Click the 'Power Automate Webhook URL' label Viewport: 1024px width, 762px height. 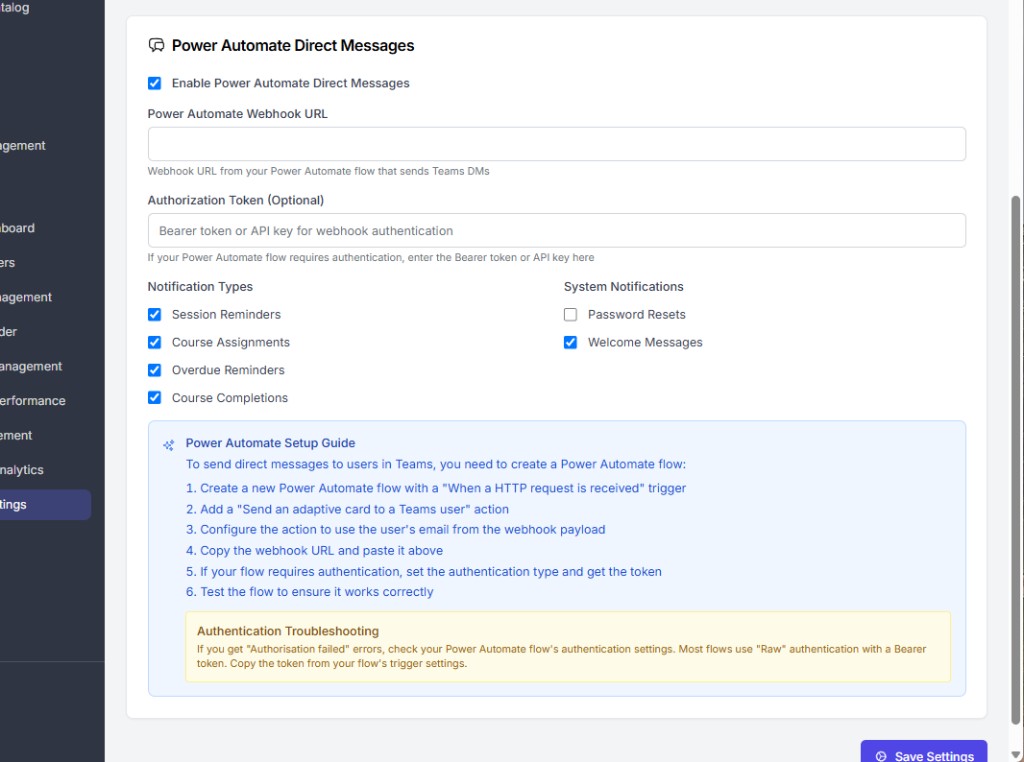pos(238,114)
